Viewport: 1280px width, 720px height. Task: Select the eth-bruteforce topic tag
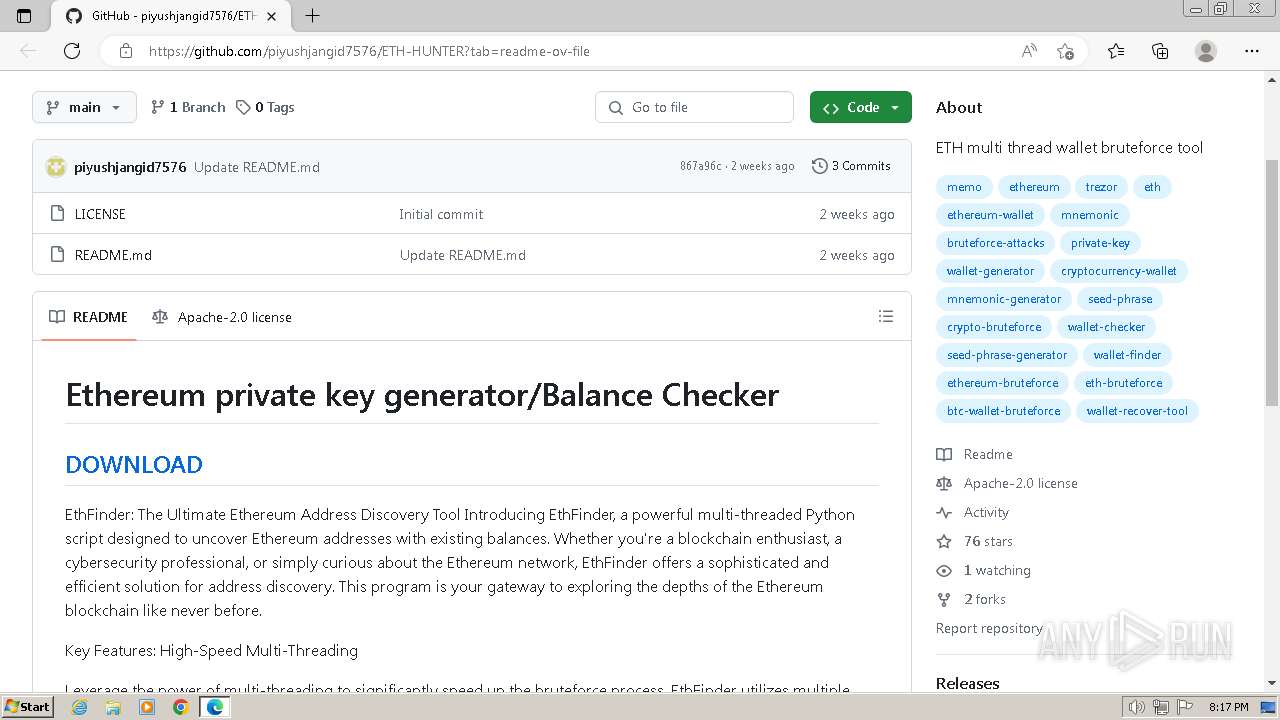(1123, 383)
